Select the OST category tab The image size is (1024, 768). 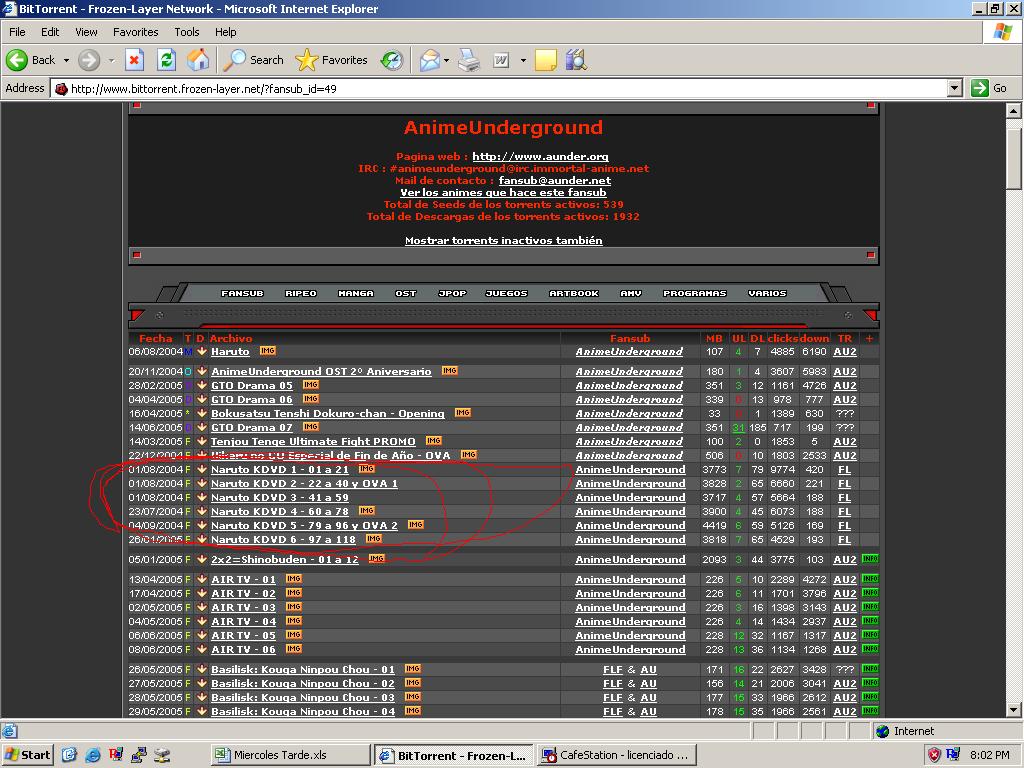(x=406, y=293)
